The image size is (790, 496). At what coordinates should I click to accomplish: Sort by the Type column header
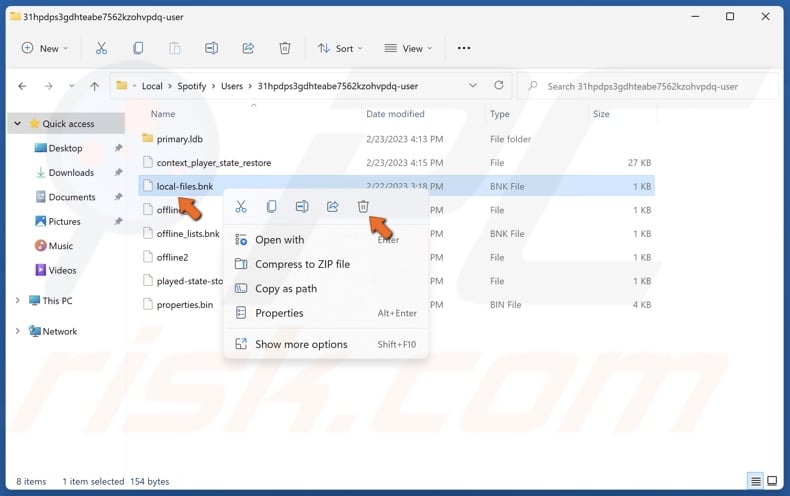[499, 114]
